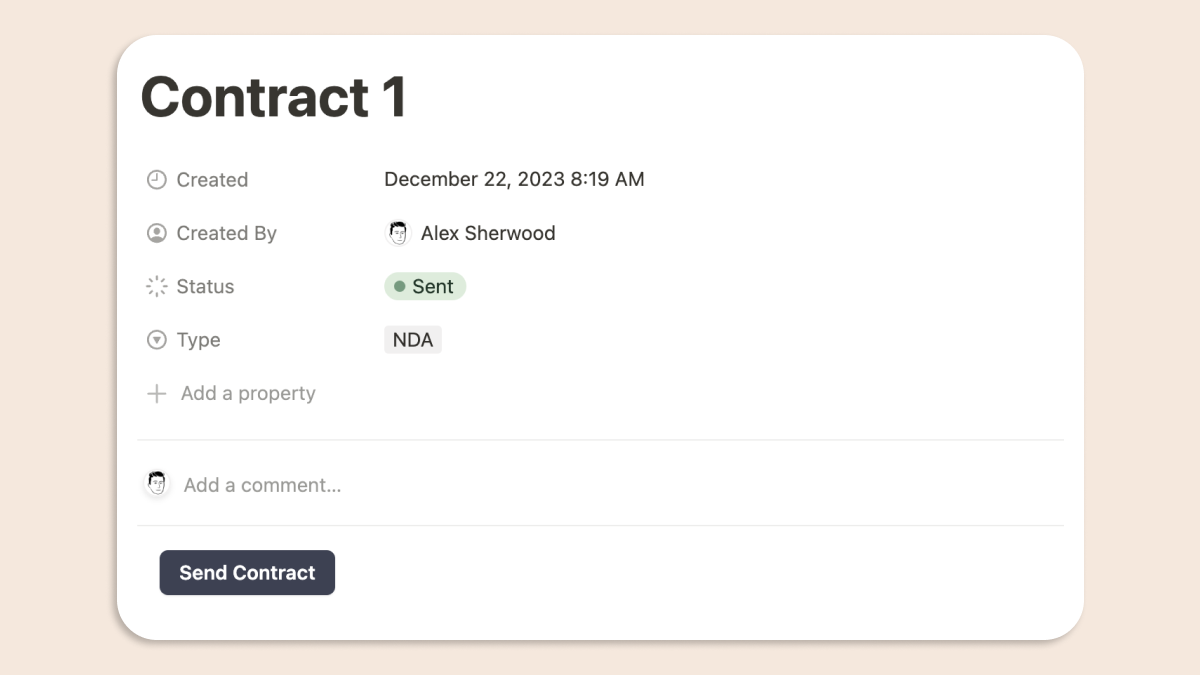Click the Created property label
Viewport: 1200px width, 675px height.
[x=212, y=180]
